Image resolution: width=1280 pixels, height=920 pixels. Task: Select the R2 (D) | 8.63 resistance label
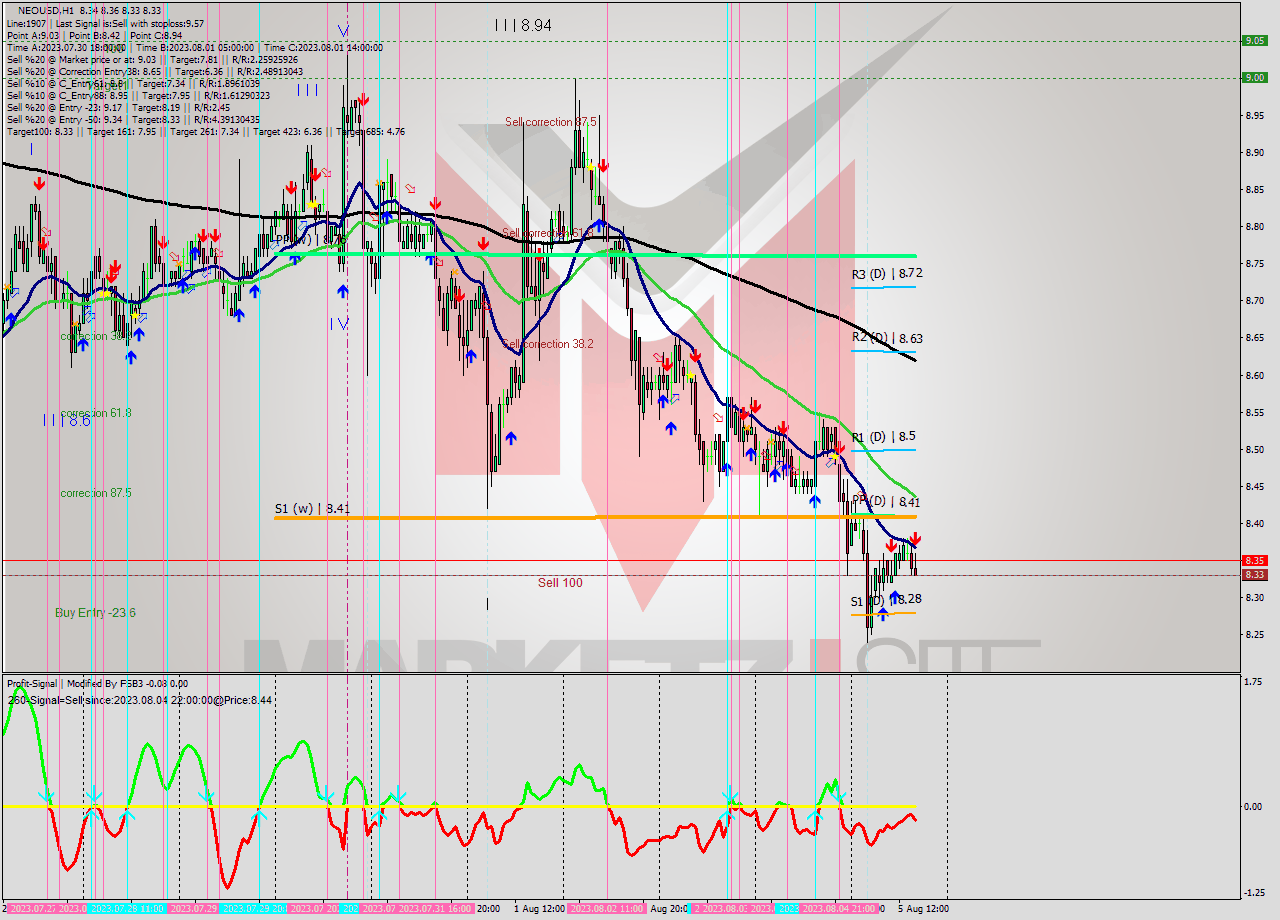(887, 338)
